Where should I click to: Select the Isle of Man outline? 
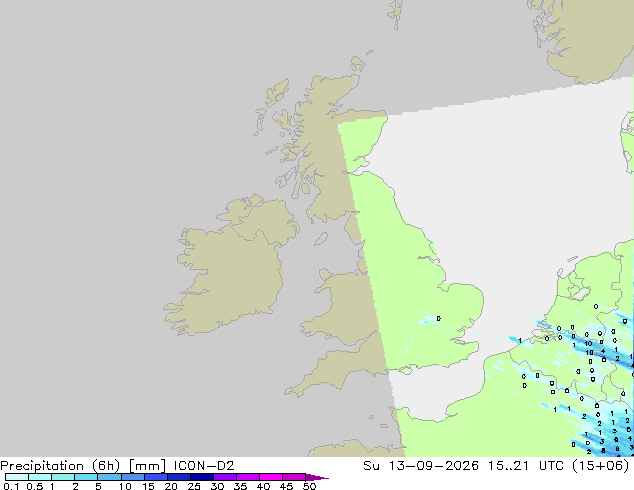pos(321,239)
